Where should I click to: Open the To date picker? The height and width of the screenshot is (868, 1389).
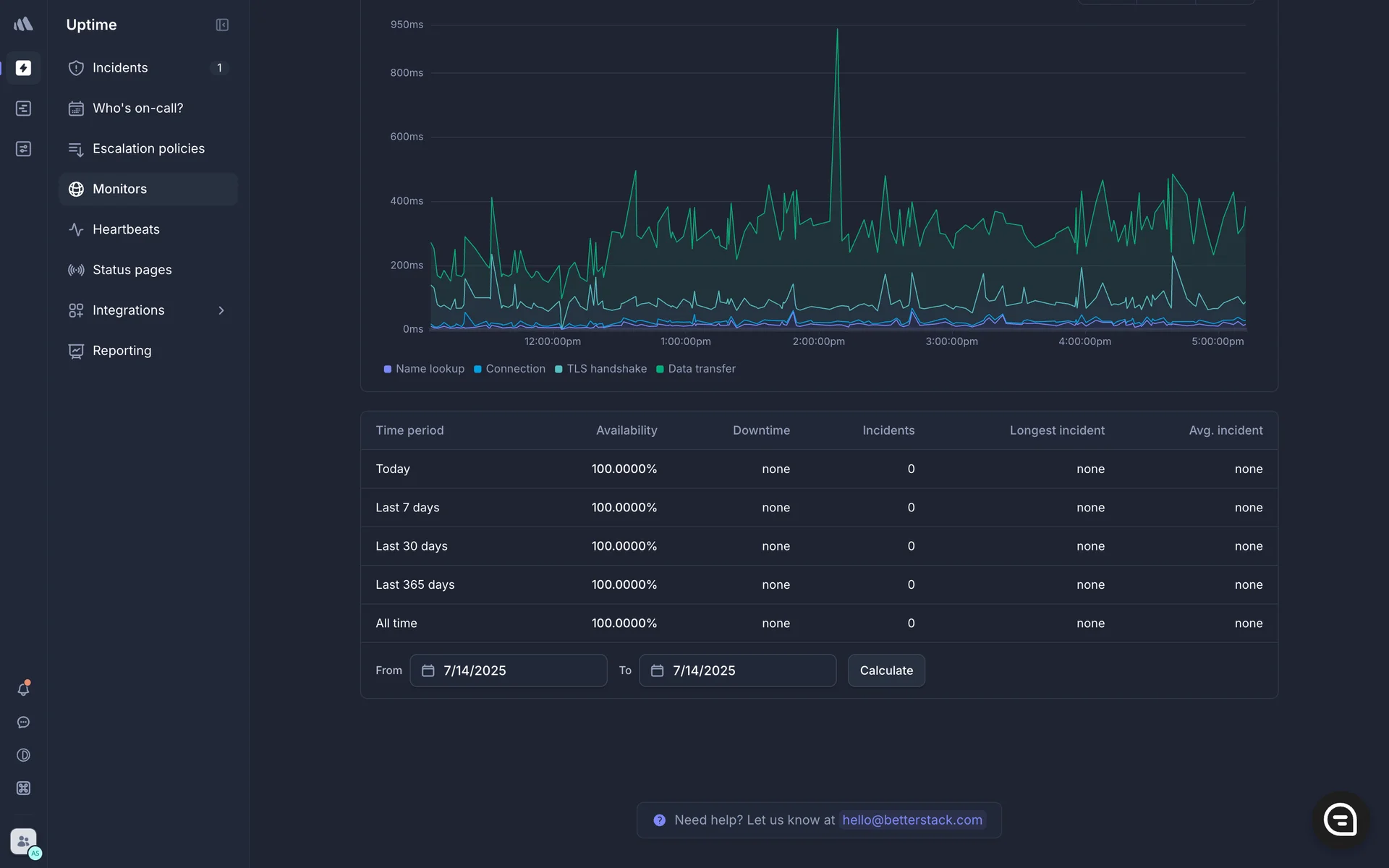tap(737, 671)
